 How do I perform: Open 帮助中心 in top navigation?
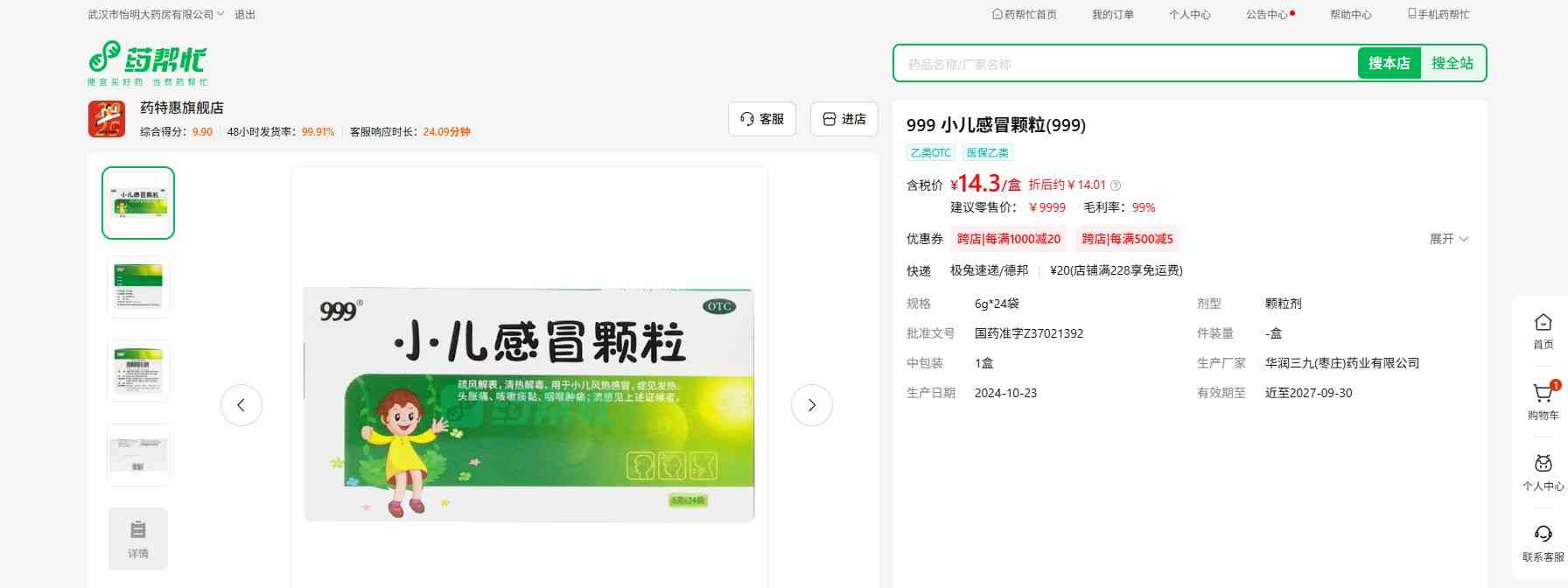pyautogui.click(x=1350, y=15)
